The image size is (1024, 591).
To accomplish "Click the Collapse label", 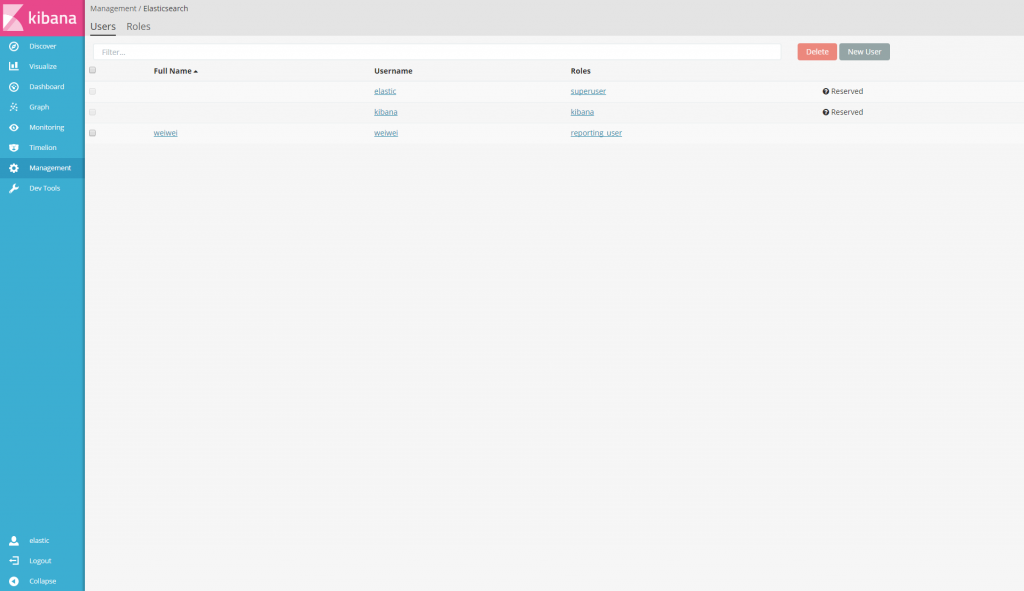I will 42,581.
